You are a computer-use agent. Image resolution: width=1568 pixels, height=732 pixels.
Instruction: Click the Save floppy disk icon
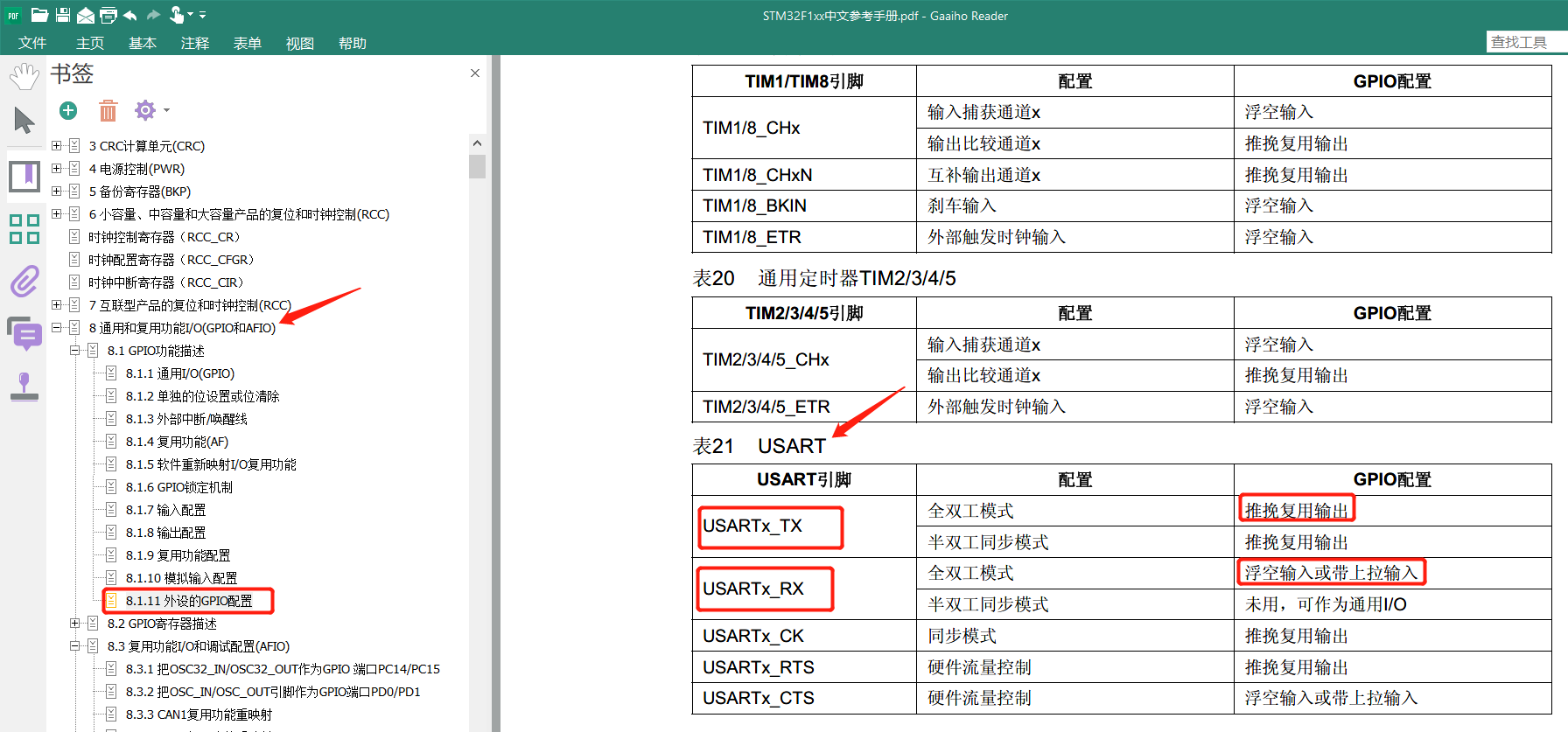pyautogui.click(x=63, y=15)
